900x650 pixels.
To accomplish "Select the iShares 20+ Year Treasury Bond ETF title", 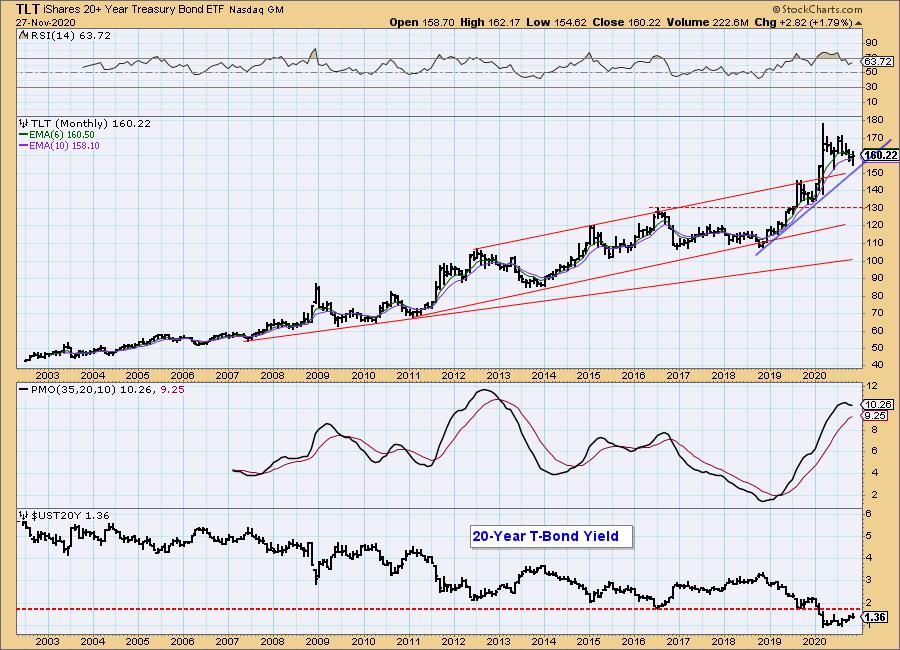I will coord(134,10).
